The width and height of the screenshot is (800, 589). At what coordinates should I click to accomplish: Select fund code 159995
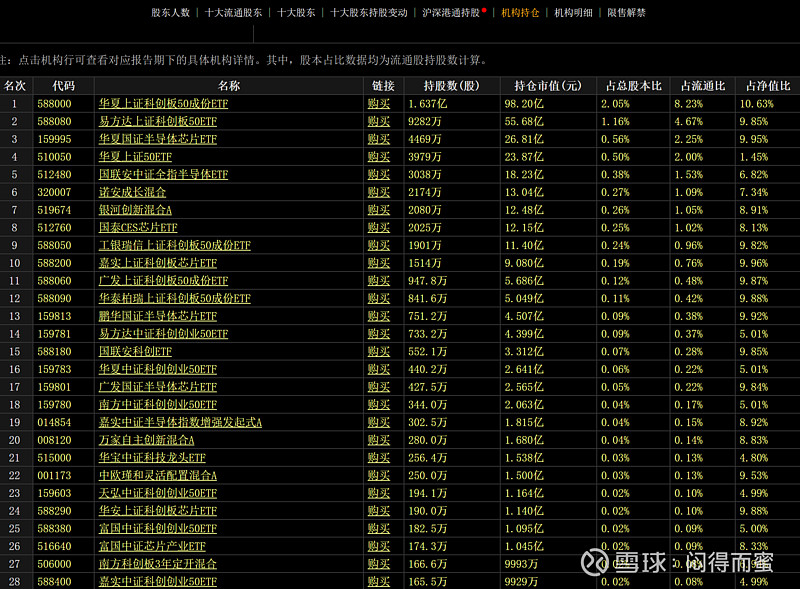click(x=54, y=139)
